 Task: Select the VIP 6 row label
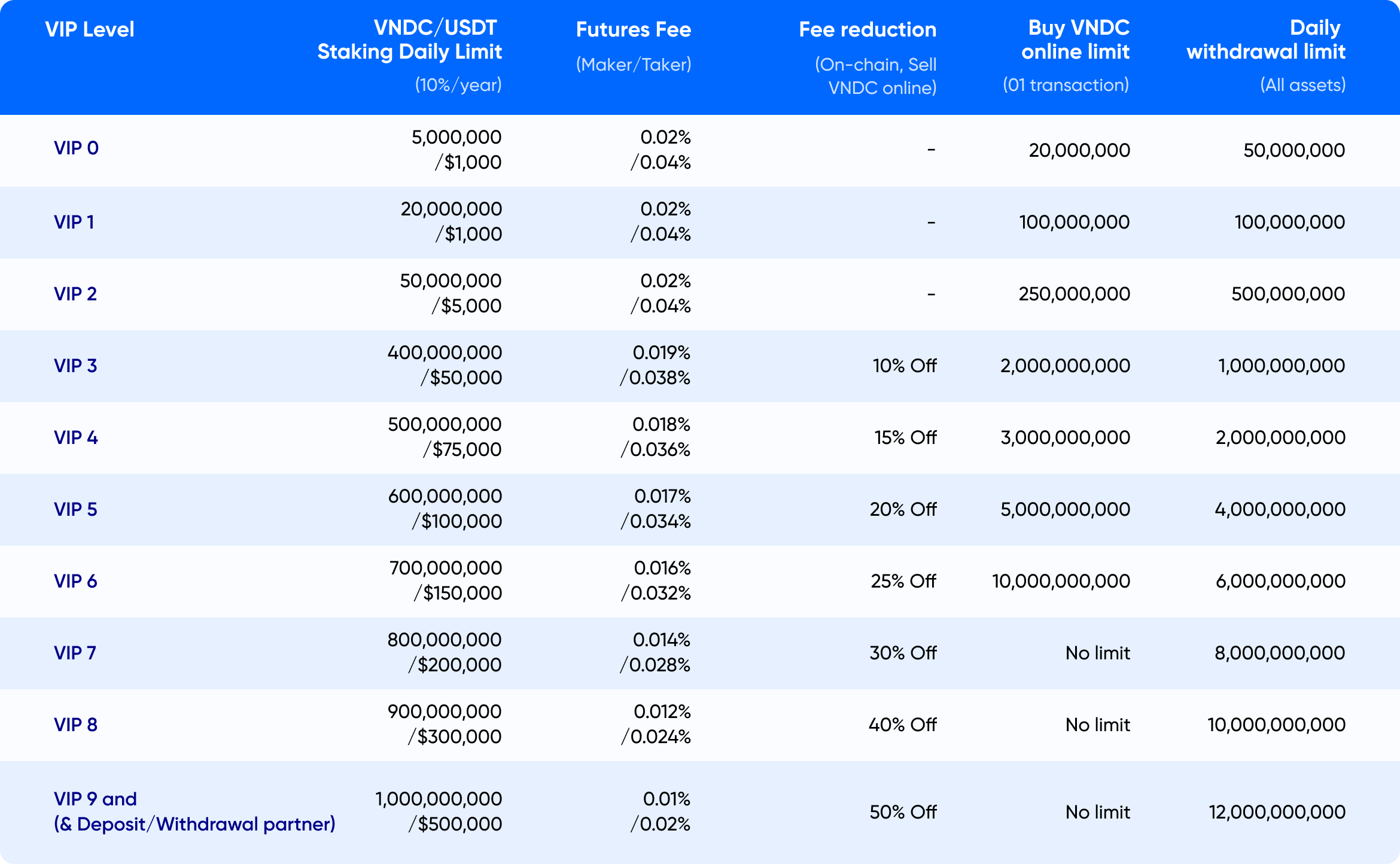75,581
